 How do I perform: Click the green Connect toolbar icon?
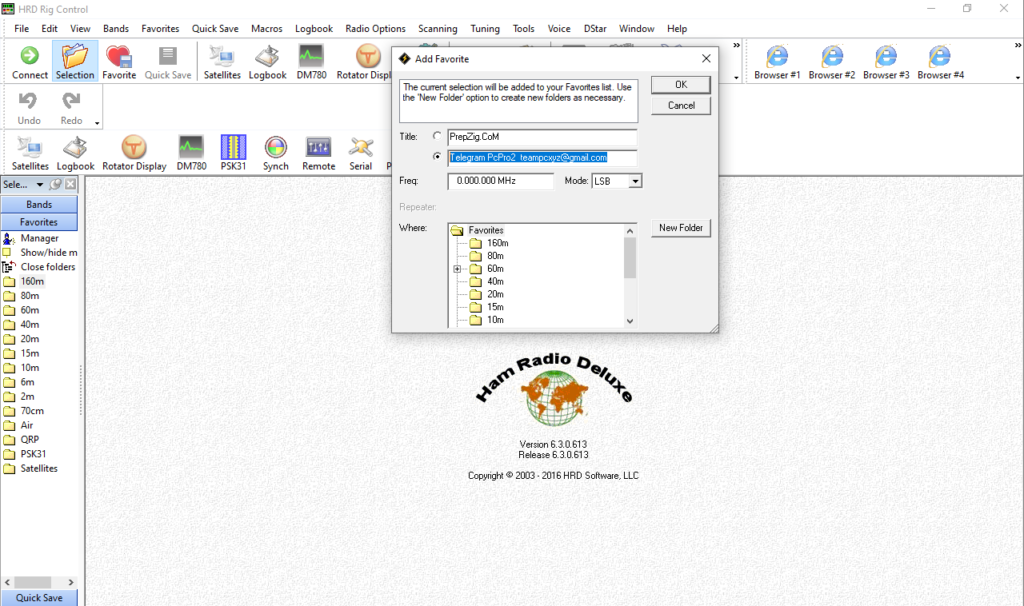coord(29,56)
